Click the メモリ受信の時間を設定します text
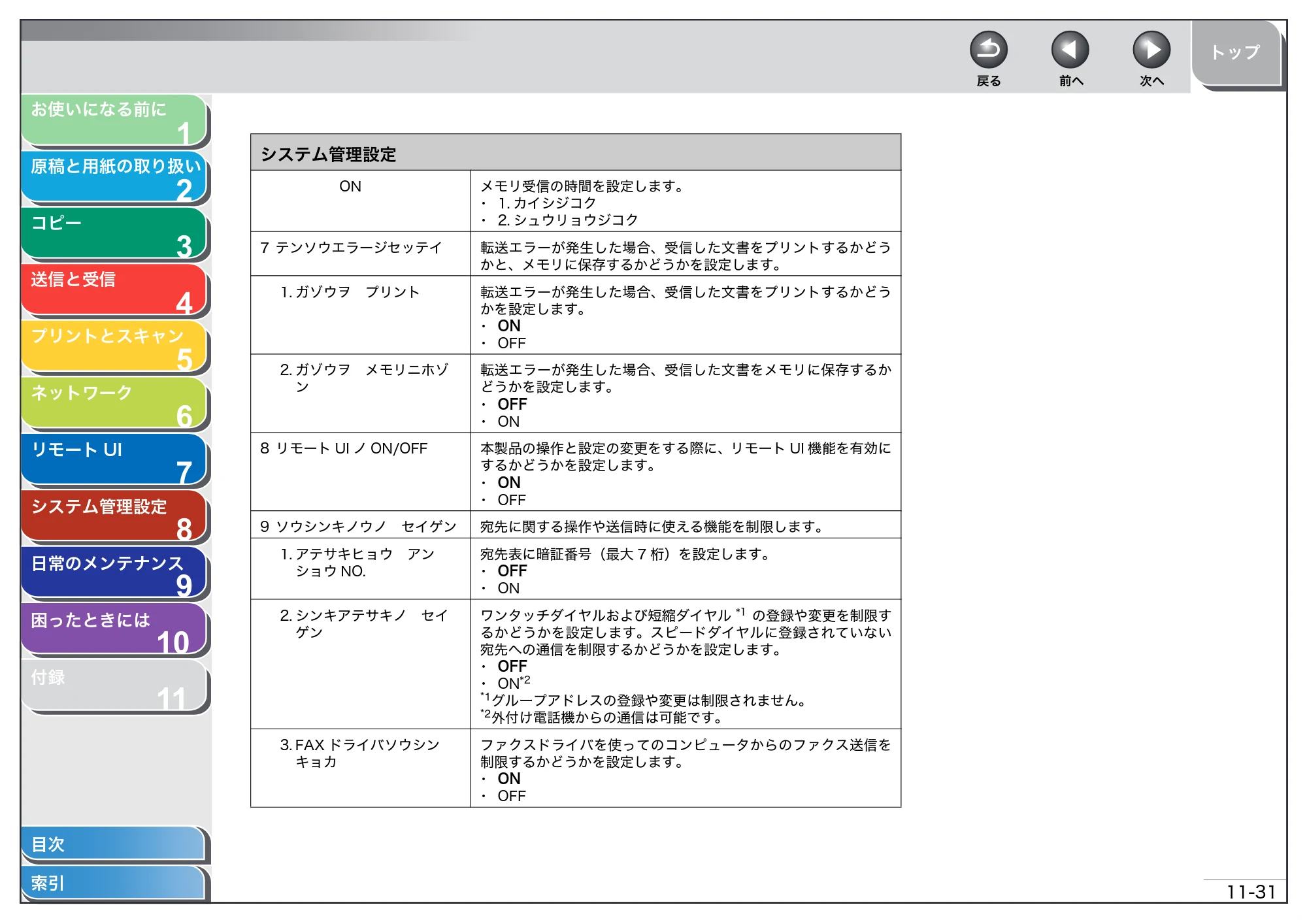Viewport: 1307px width, 924px height. [582, 186]
